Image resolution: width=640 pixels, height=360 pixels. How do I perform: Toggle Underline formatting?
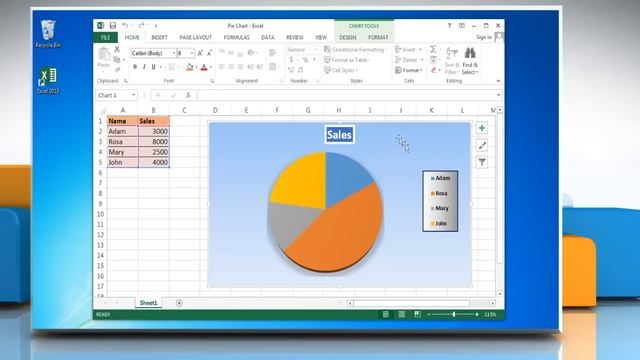(x=153, y=67)
